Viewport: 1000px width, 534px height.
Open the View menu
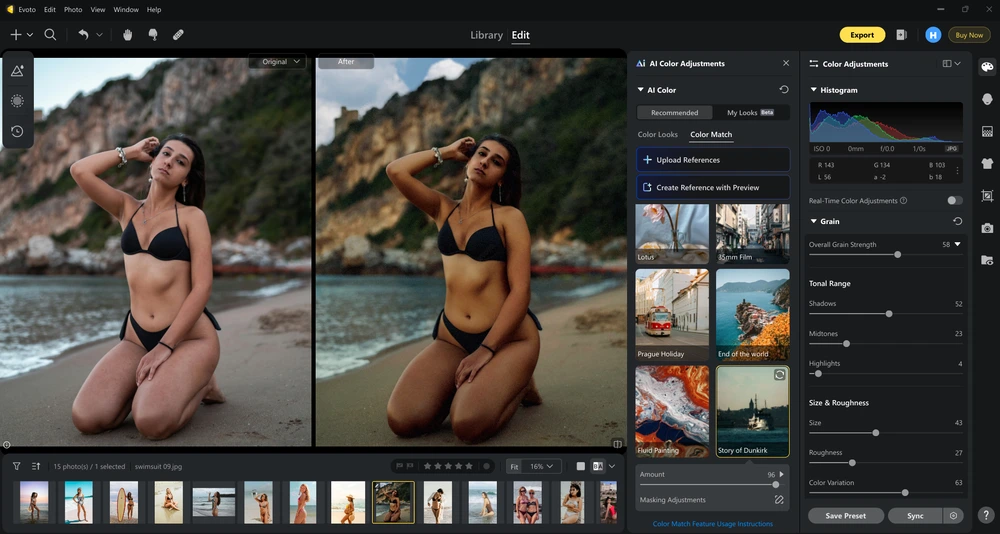click(x=98, y=10)
